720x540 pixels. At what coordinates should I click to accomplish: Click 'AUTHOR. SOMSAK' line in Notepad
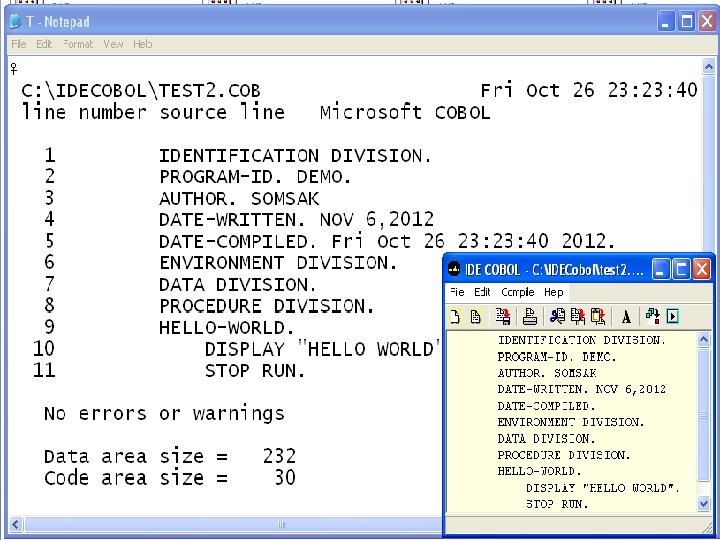[239, 199]
